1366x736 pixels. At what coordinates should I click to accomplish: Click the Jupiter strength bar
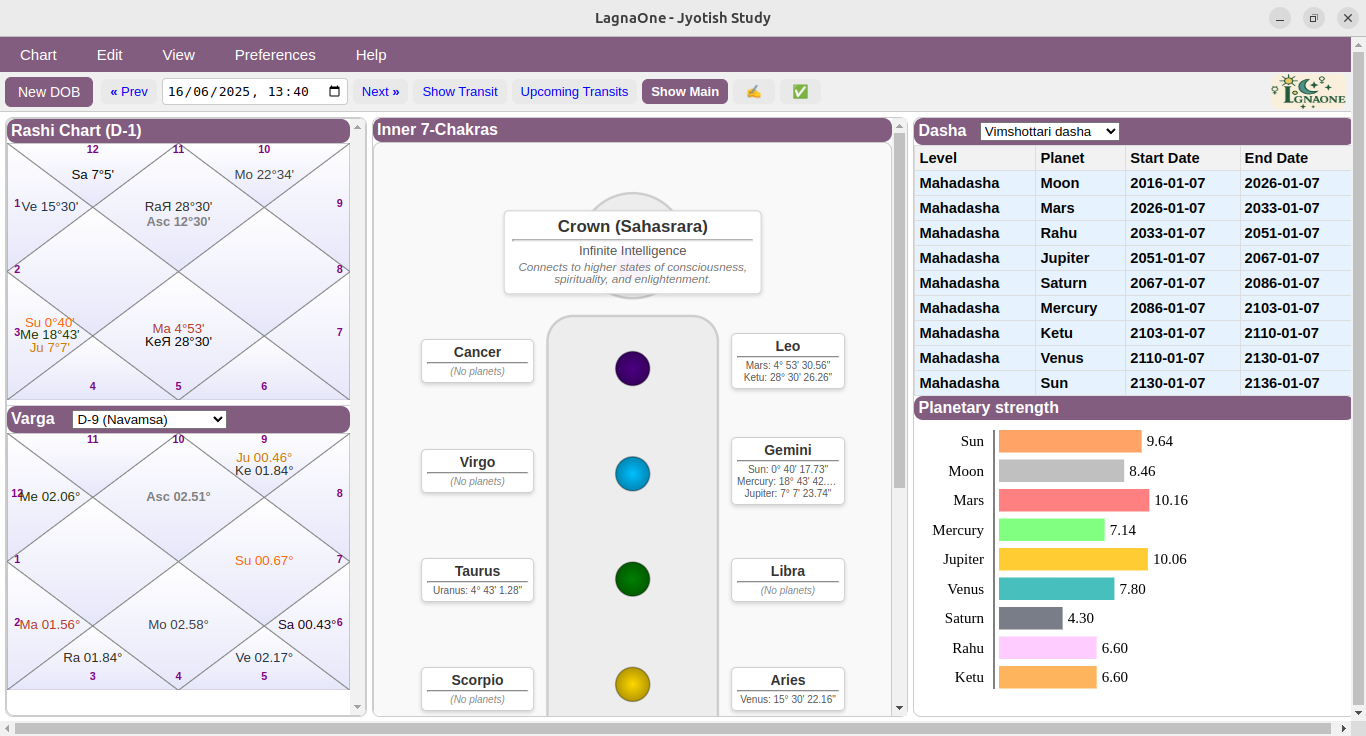tap(1073, 559)
